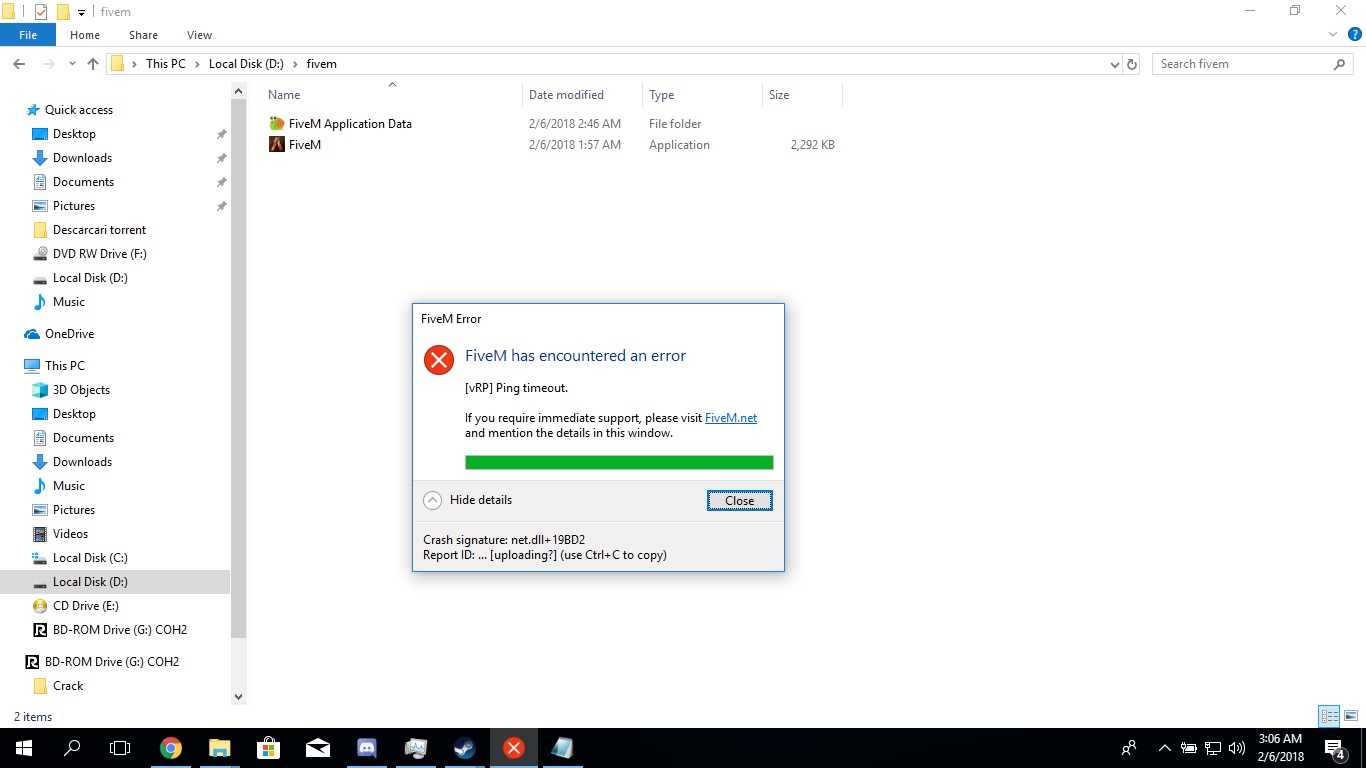Open the Share ribbon tab
The width and height of the screenshot is (1366, 768).
coord(143,35)
